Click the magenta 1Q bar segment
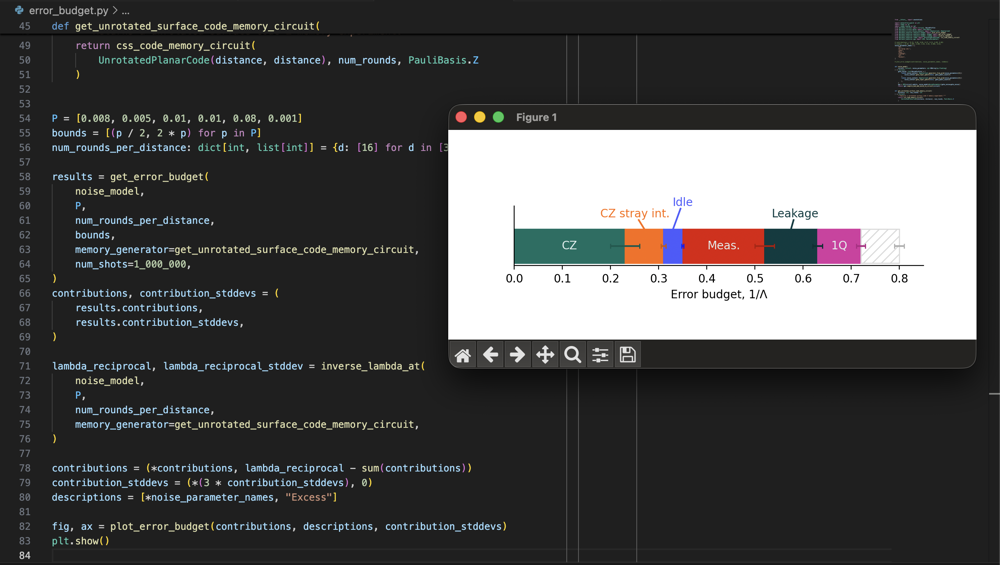 pos(839,246)
